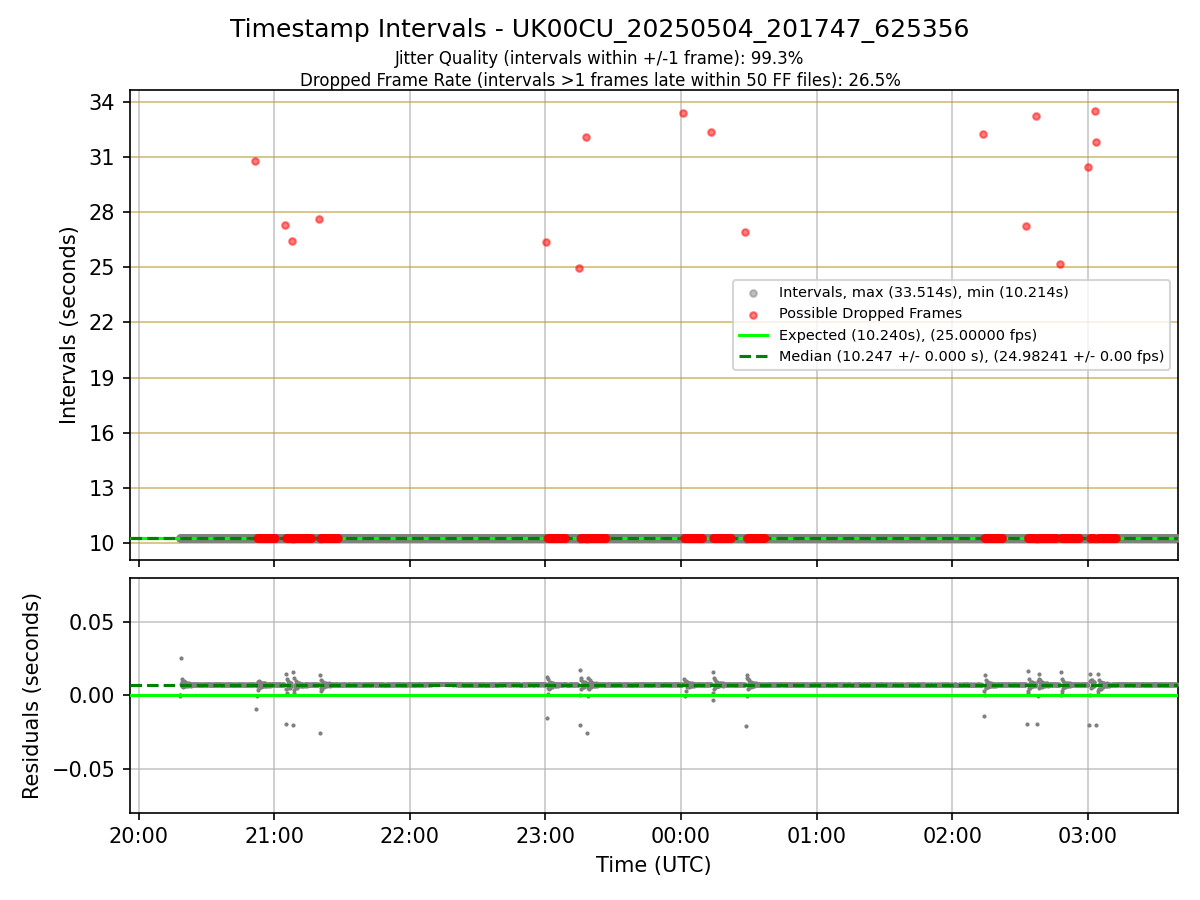Click the '34' tick on the intervals axis
The image size is (1200, 900).
pos(104,102)
